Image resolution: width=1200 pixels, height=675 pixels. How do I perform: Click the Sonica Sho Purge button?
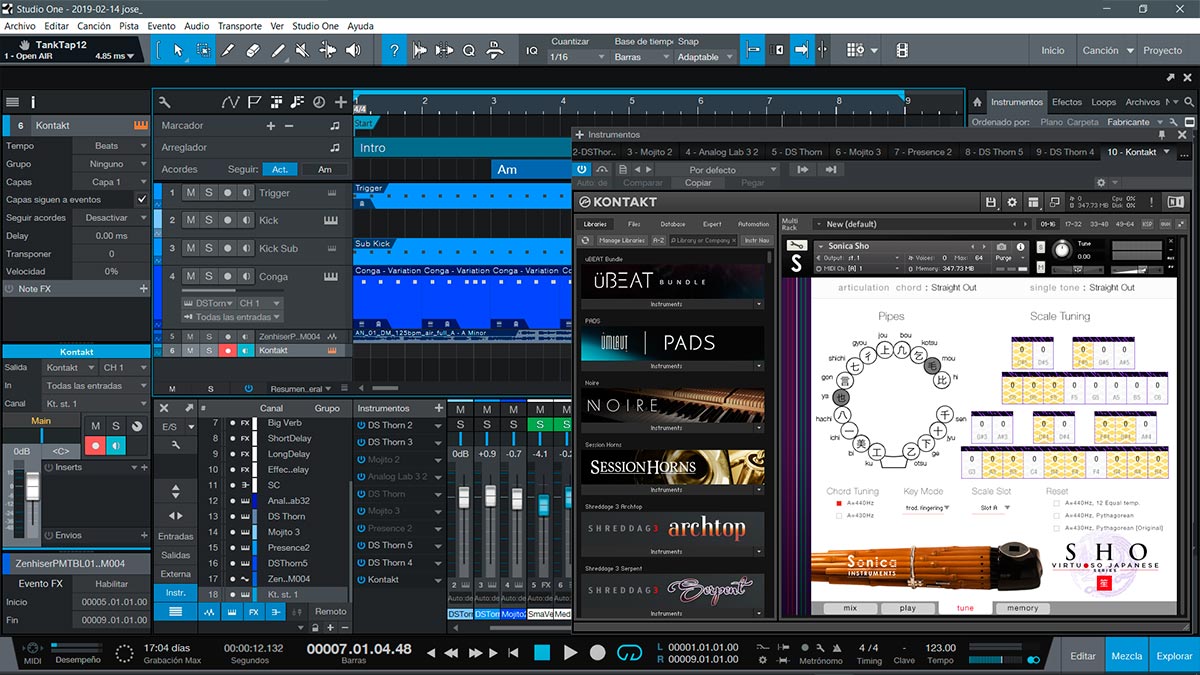1002,258
